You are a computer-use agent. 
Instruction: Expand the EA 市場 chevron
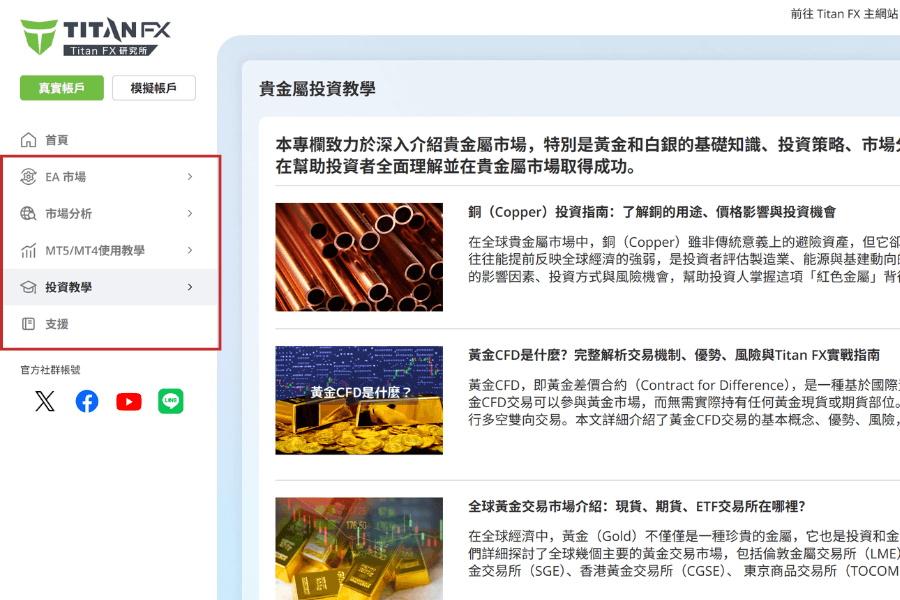190,177
